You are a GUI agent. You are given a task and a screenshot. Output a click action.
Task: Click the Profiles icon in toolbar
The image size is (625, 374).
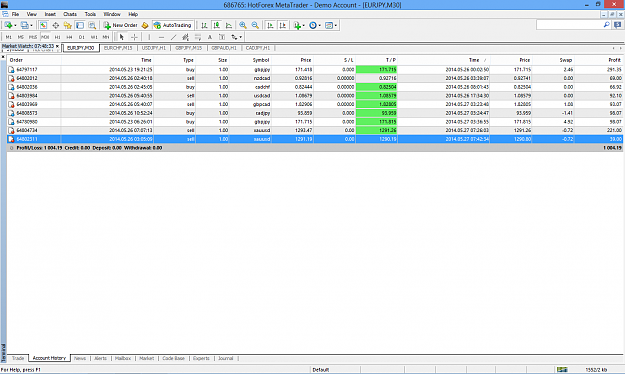pos(24,25)
